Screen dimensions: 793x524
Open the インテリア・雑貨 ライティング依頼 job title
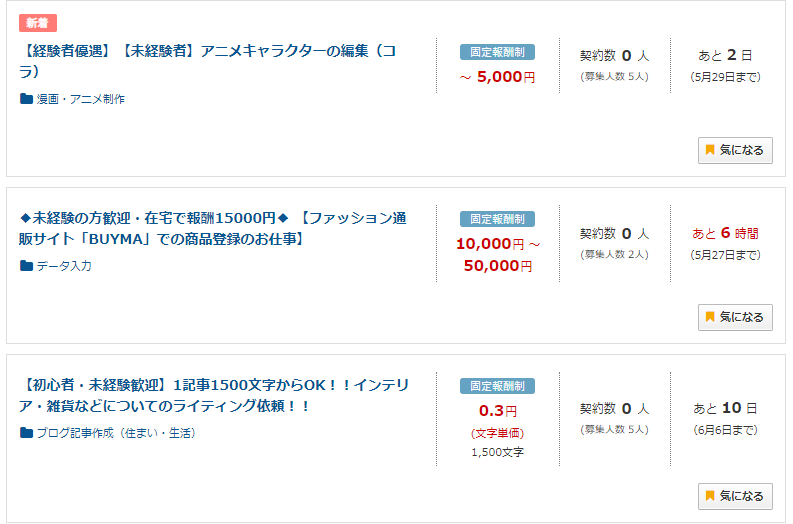point(213,395)
